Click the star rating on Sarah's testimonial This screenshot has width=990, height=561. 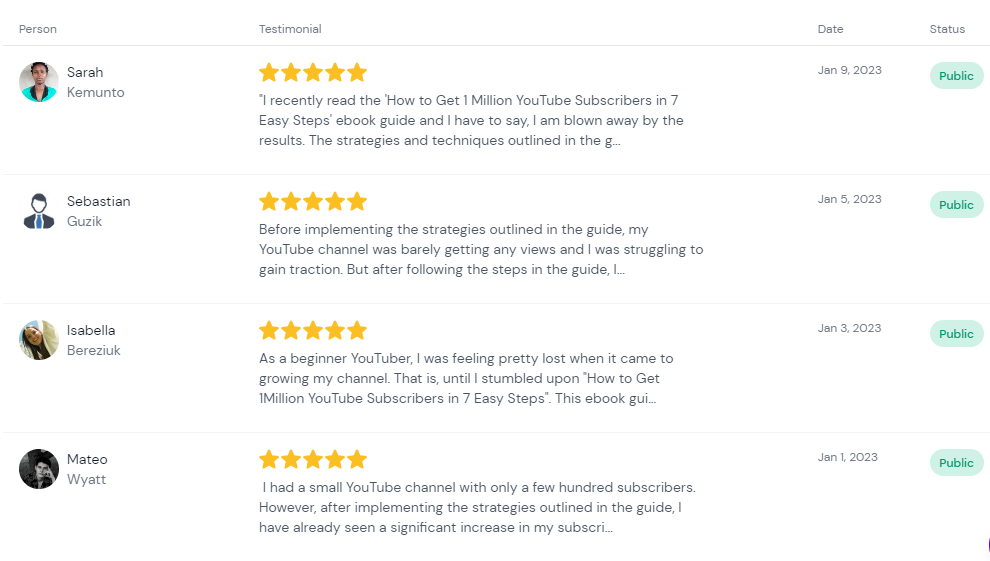pos(313,72)
